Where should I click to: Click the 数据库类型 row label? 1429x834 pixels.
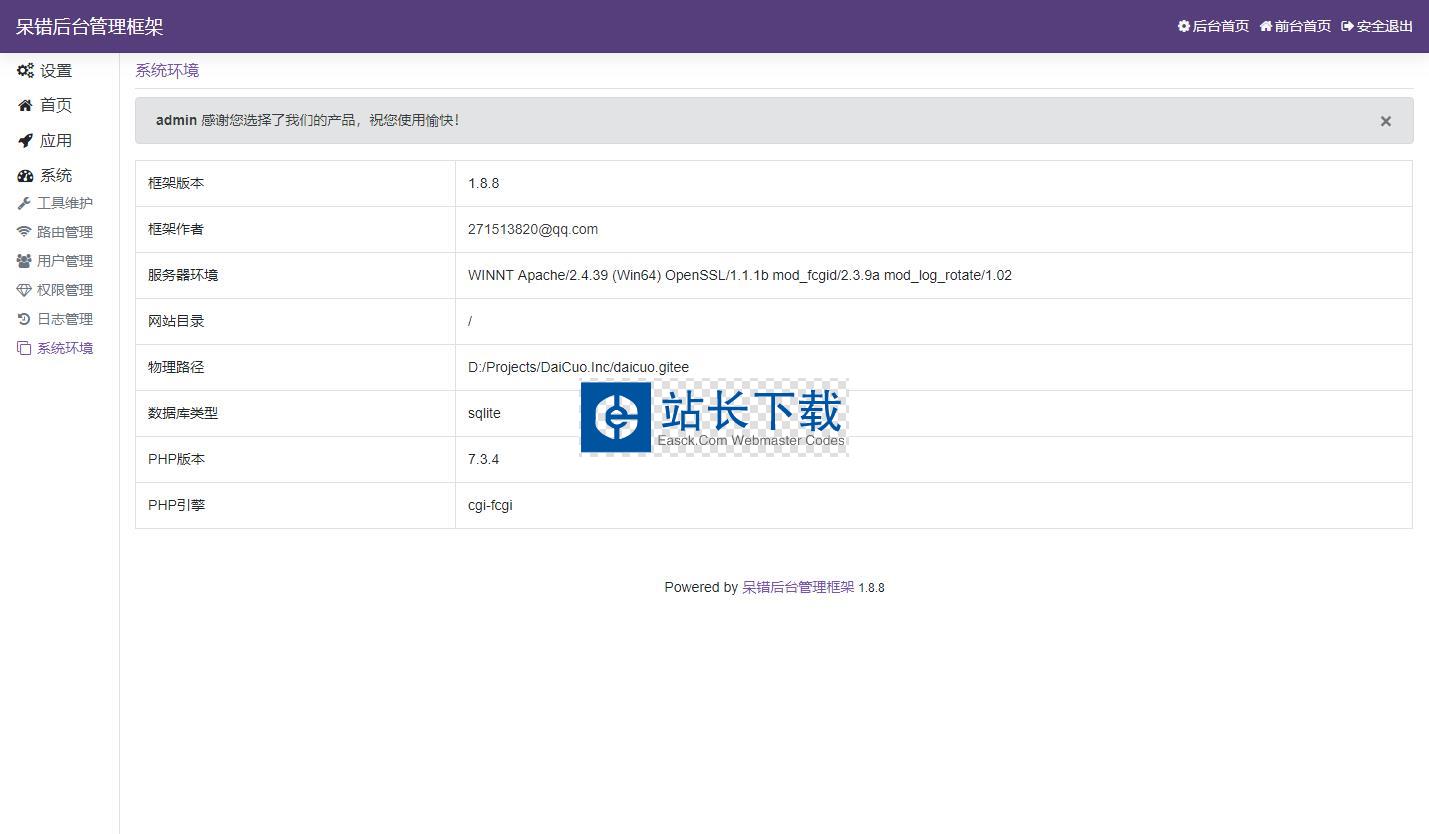(183, 413)
